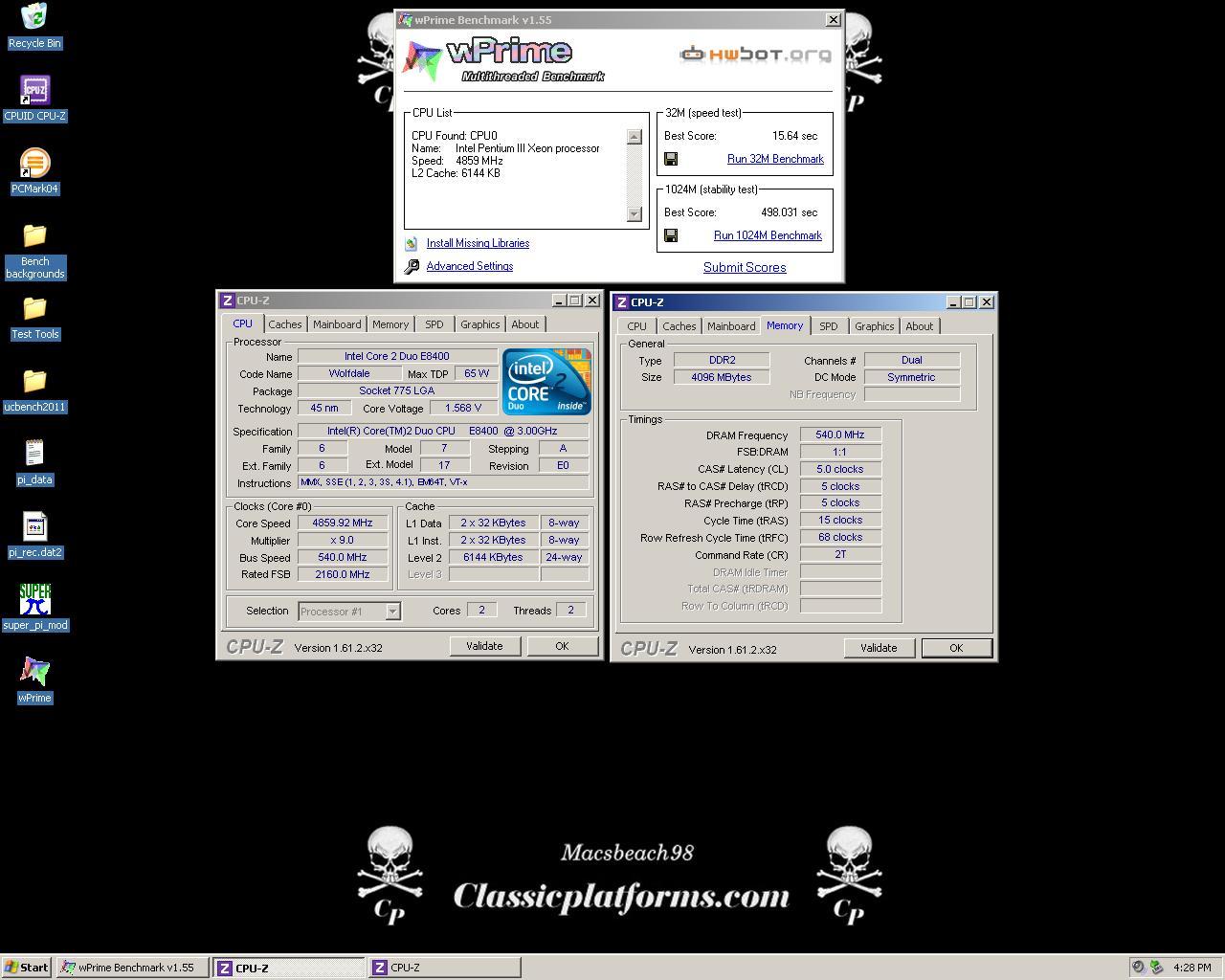Click the wPrime window title icon
The height and width of the screenshot is (980, 1225).
[x=406, y=19]
